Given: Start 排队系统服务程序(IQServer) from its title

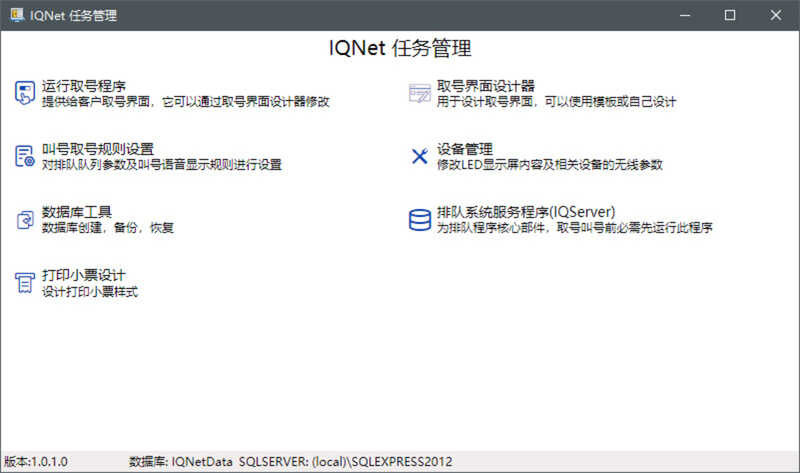Looking at the screenshot, I should coord(525,212).
